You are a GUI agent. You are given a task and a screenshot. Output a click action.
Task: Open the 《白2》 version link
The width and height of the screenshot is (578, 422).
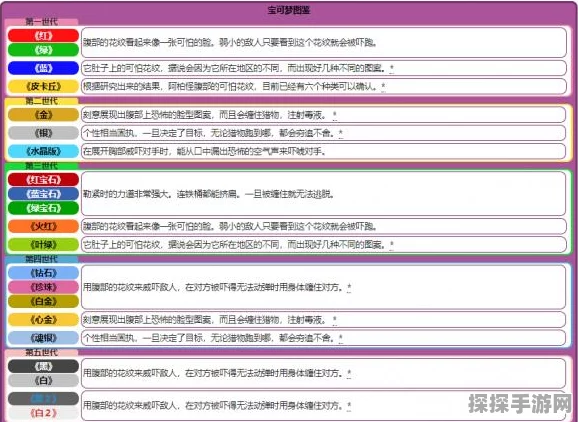[43, 413]
